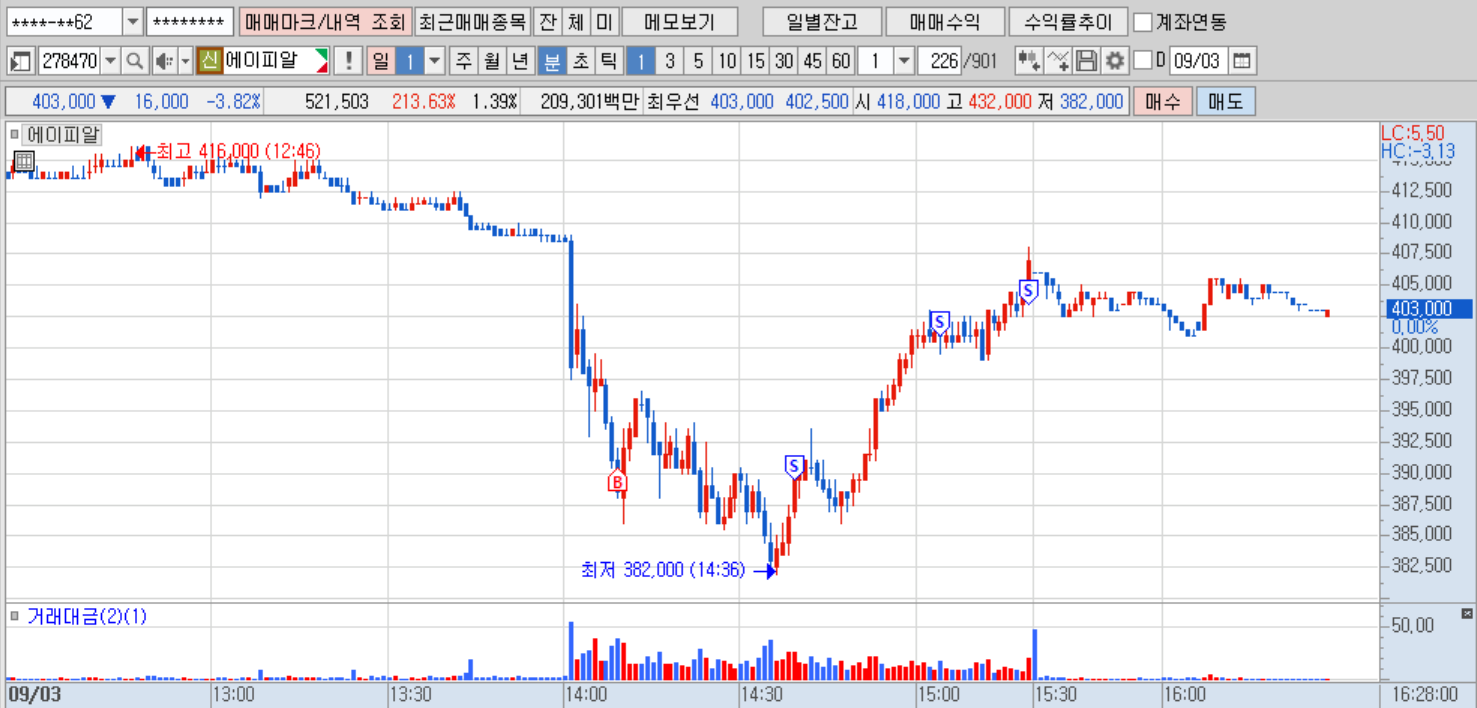
Task: Click the 매매마크/내역 조회 button
Action: pyautogui.click(x=325, y=21)
